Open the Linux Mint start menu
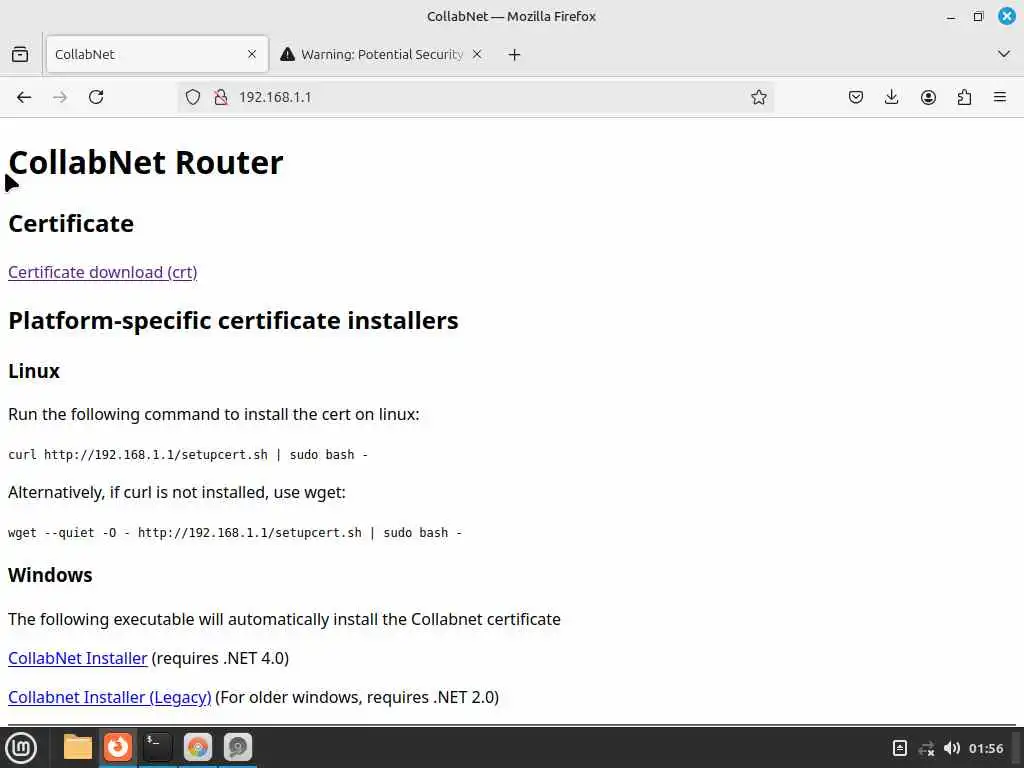 [21, 748]
